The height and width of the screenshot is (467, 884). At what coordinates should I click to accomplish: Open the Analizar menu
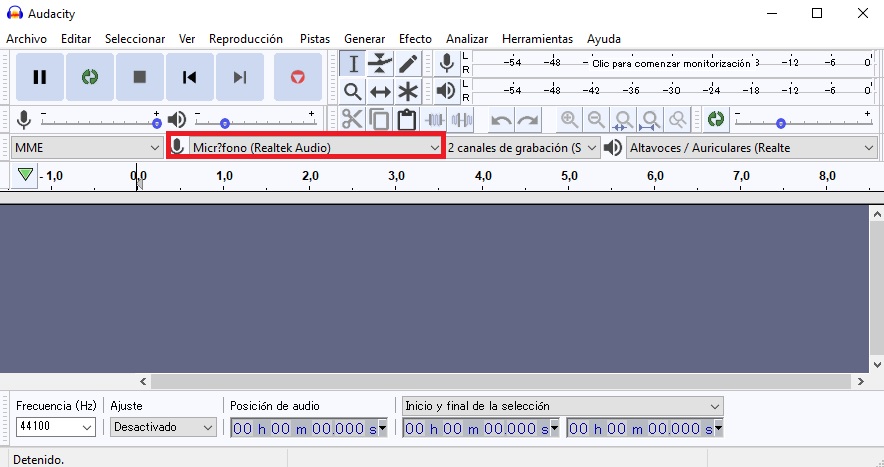467,39
